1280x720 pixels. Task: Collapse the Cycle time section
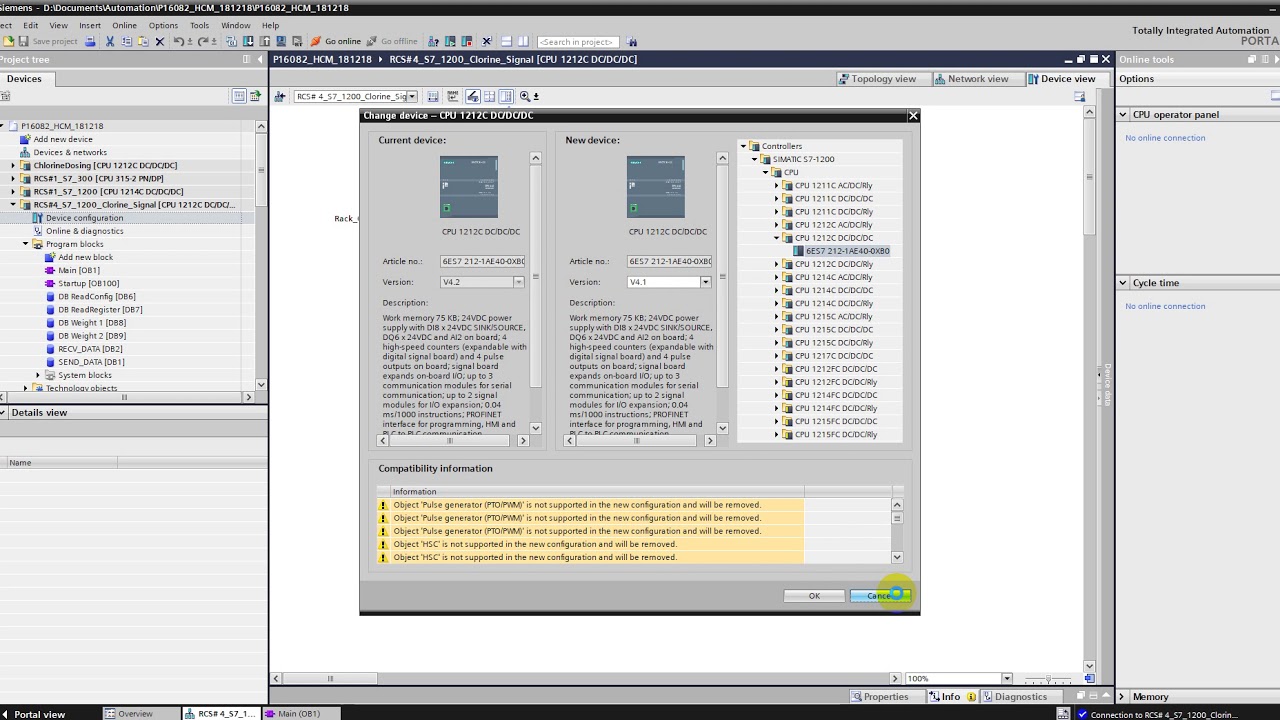click(x=1123, y=283)
